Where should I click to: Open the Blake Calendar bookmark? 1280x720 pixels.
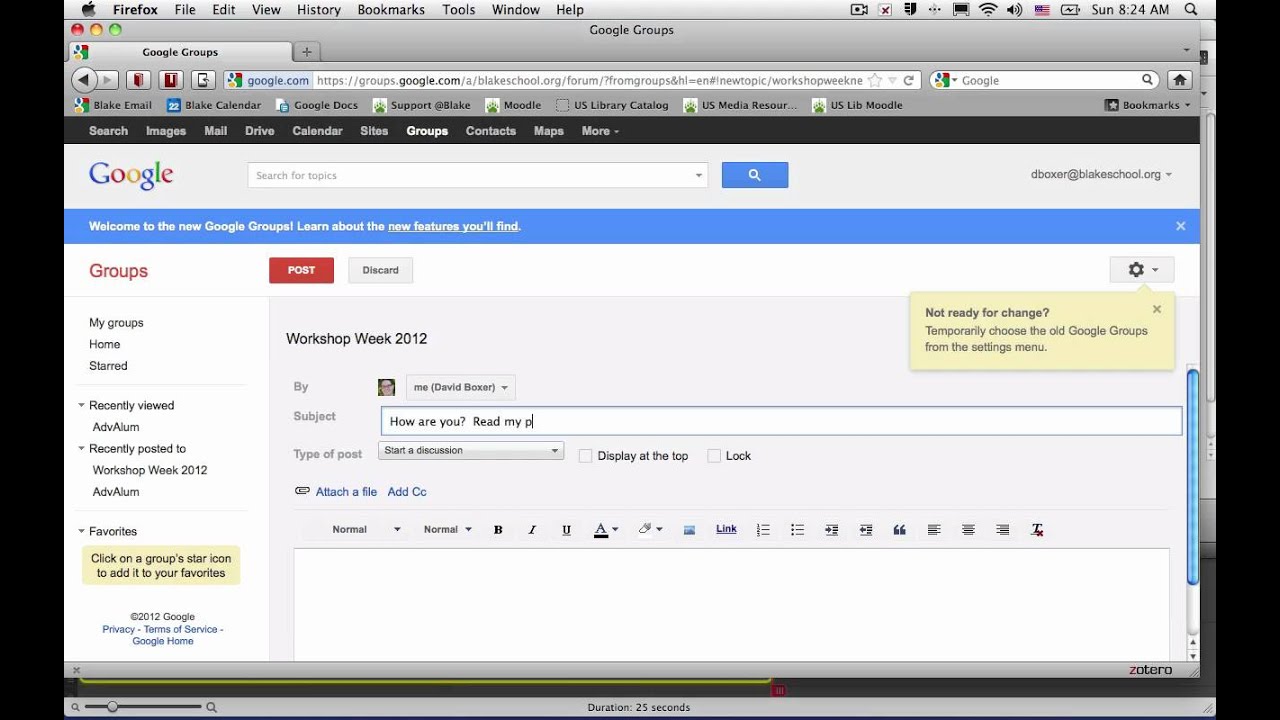[213, 105]
